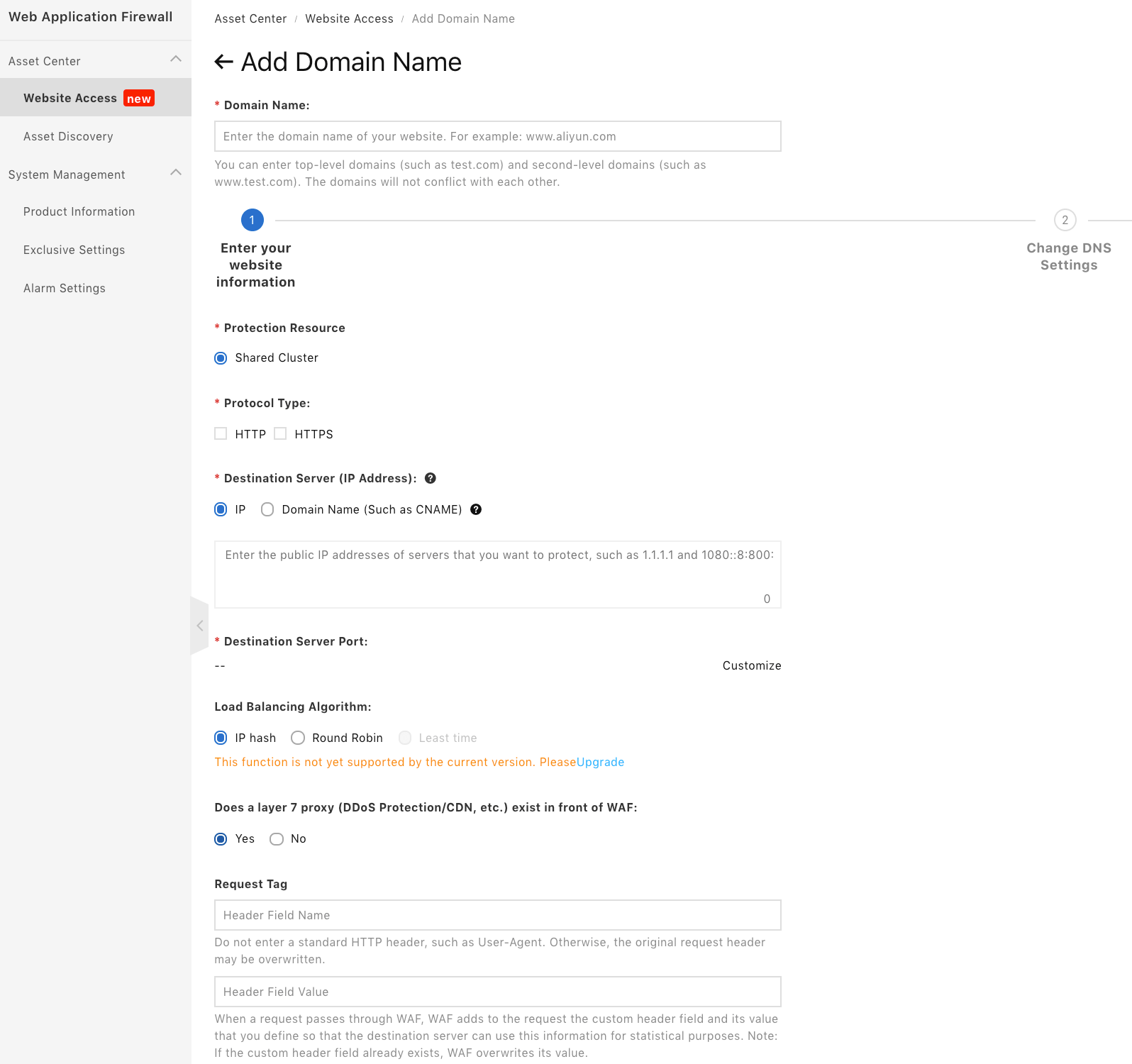Focus the Domain Name input field
The width and height of the screenshot is (1132, 1064).
497,137
